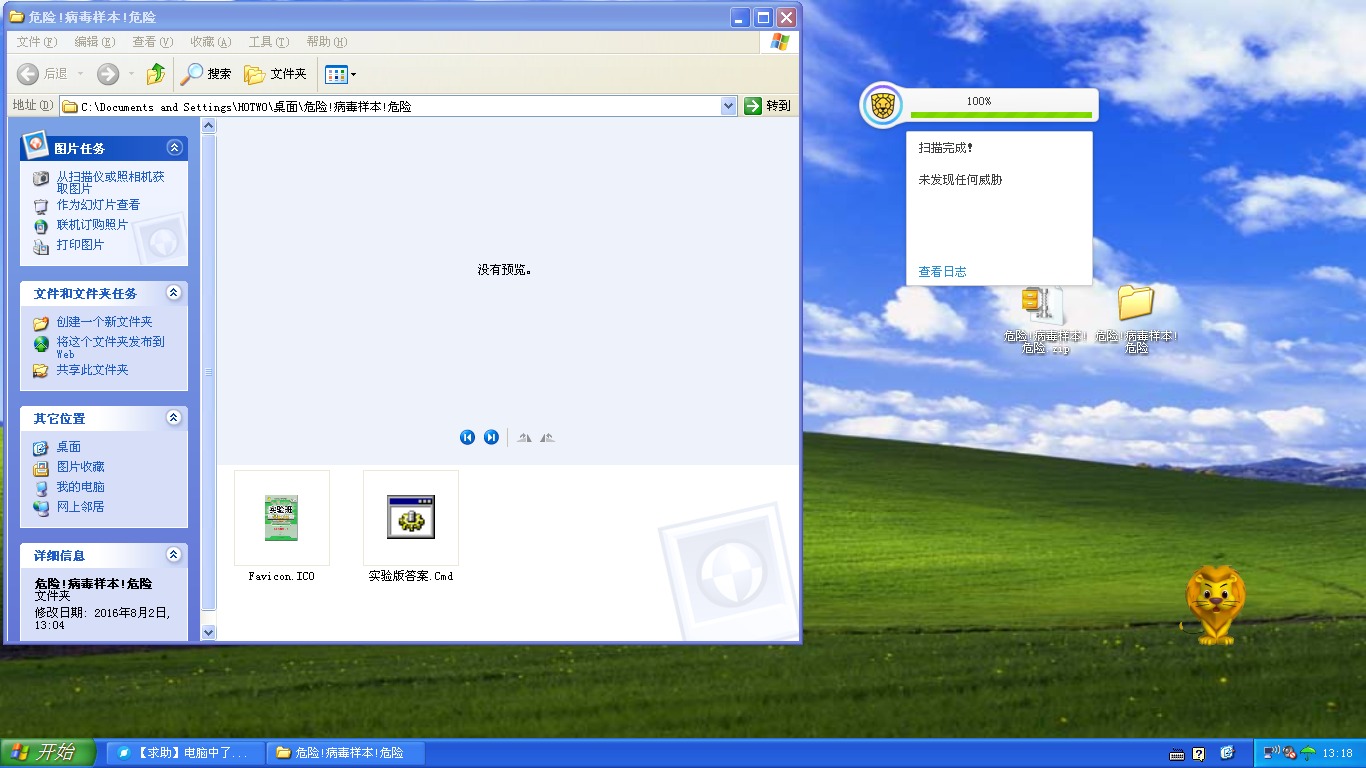The width and height of the screenshot is (1366, 768).
Task: Click 从扫描仪或照相机获取图片 link
Action: 110,182
